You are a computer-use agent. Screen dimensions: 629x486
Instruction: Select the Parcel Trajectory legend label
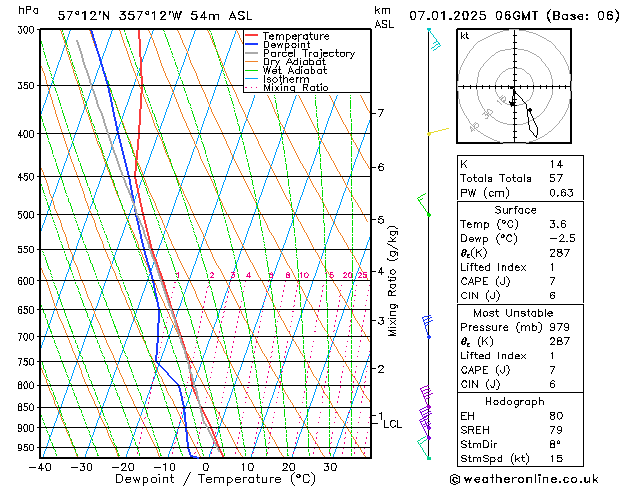point(309,53)
